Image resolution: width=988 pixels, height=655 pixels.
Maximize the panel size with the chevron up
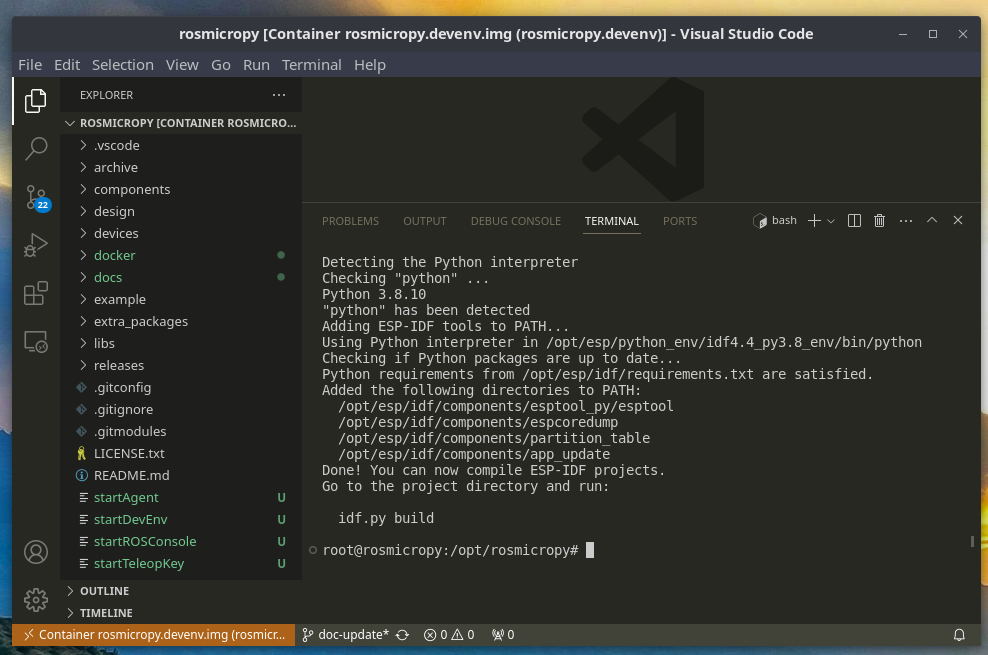point(932,220)
